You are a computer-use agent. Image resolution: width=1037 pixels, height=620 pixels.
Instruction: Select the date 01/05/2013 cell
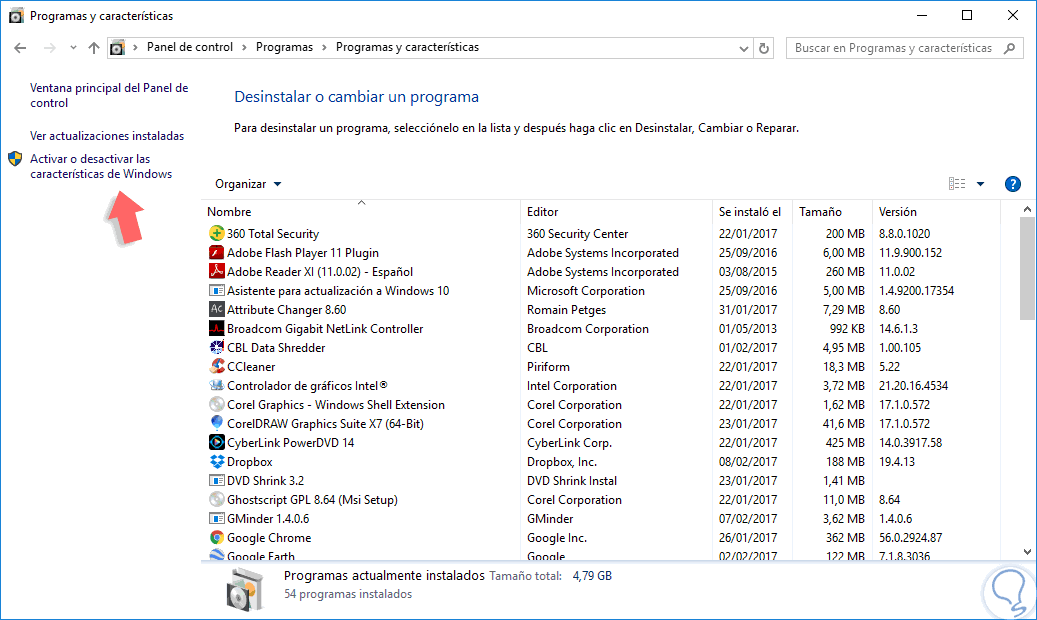pyautogui.click(x=748, y=329)
